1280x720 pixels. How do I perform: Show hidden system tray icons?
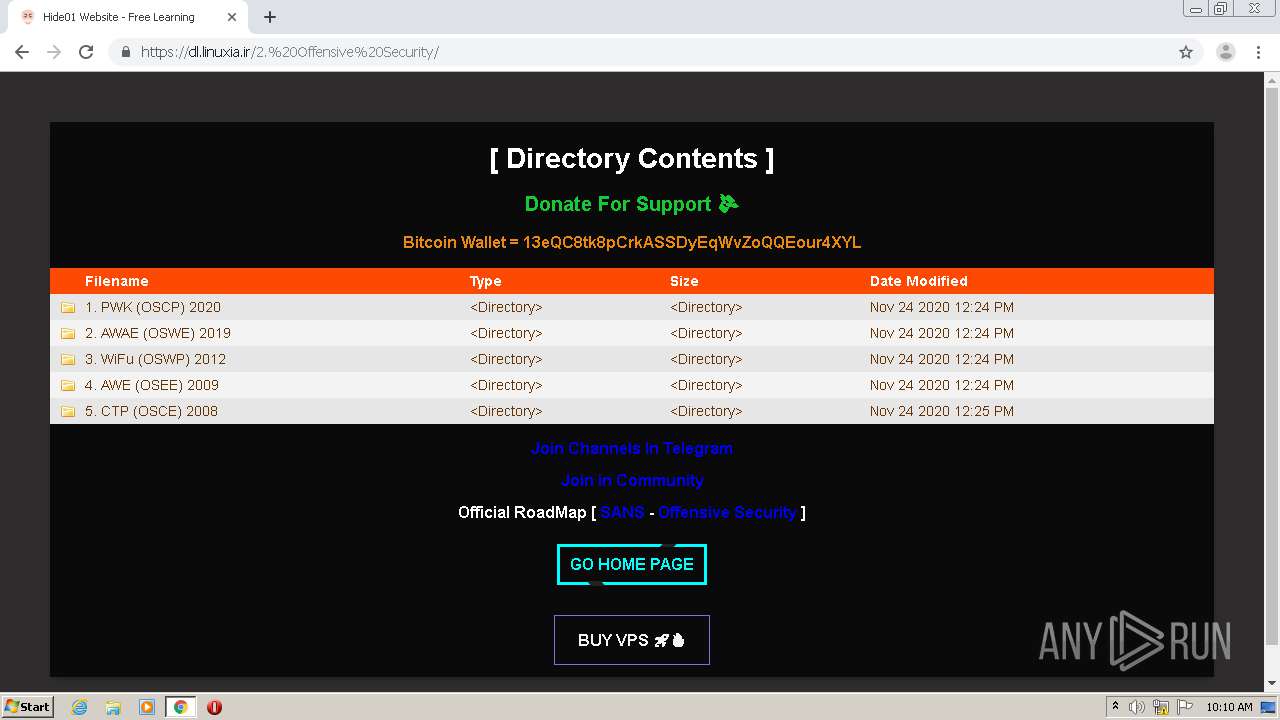[1115, 707]
